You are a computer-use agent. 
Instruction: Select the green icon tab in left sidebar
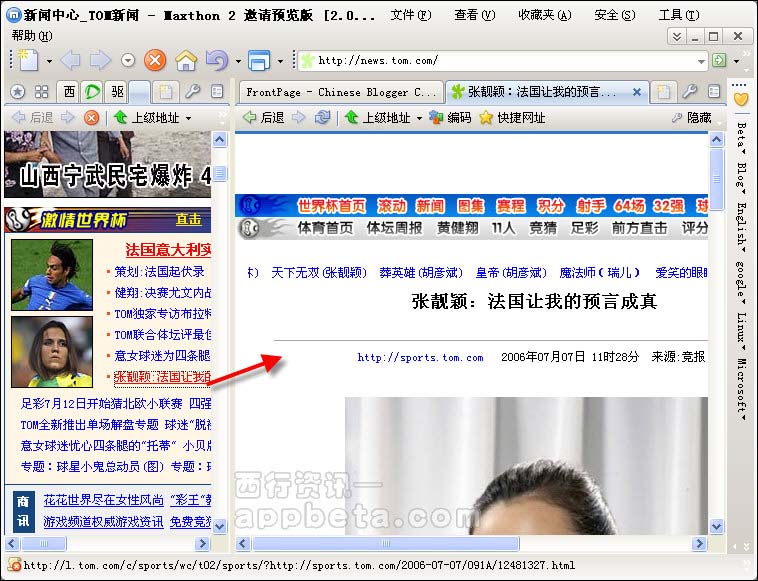tap(93, 91)
